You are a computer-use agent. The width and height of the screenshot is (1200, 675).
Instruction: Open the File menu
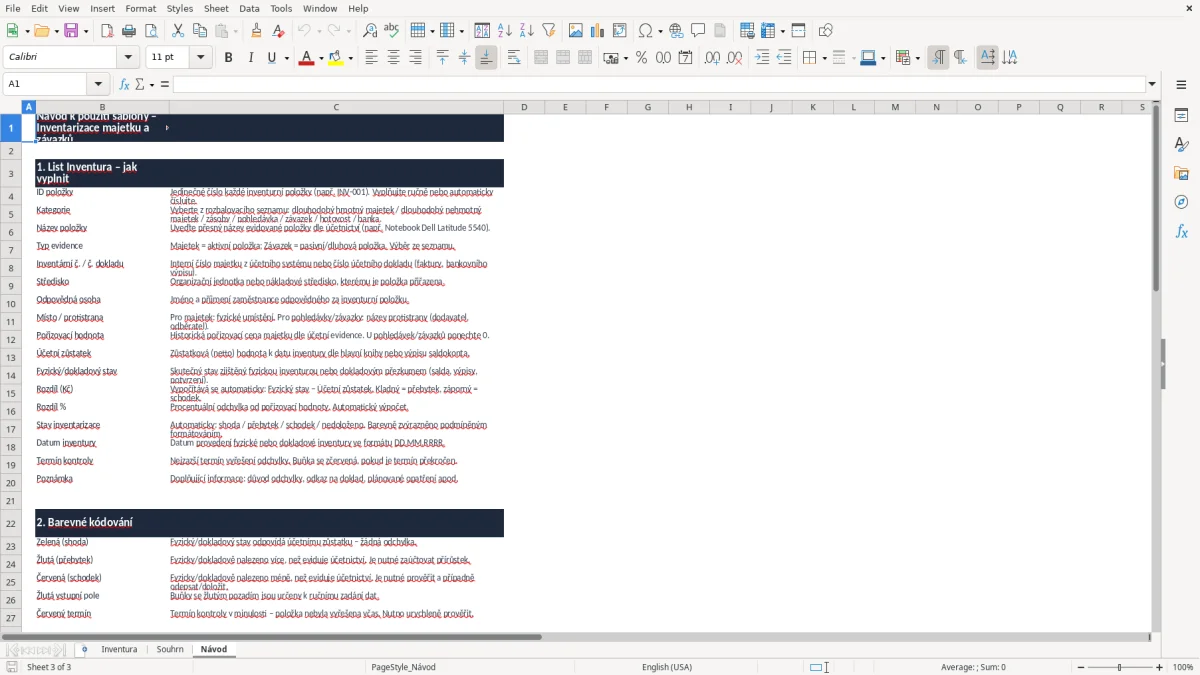[13, 8]
